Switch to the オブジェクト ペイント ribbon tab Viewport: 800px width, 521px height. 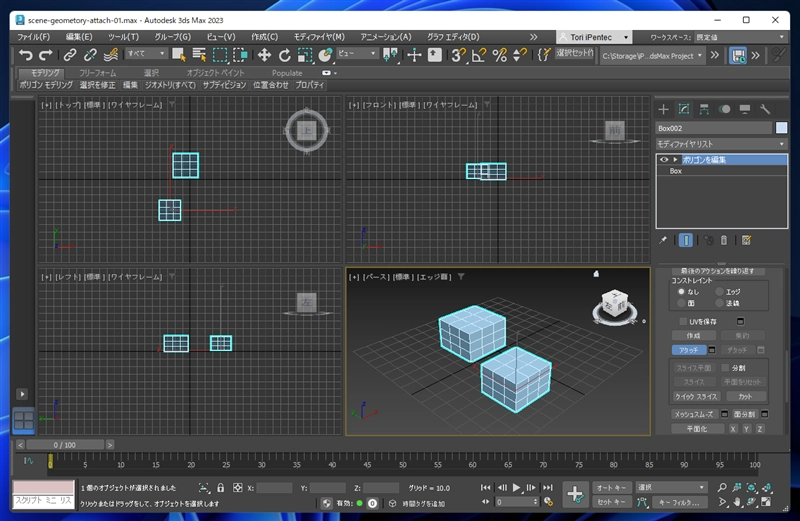[x=215, y=73]
